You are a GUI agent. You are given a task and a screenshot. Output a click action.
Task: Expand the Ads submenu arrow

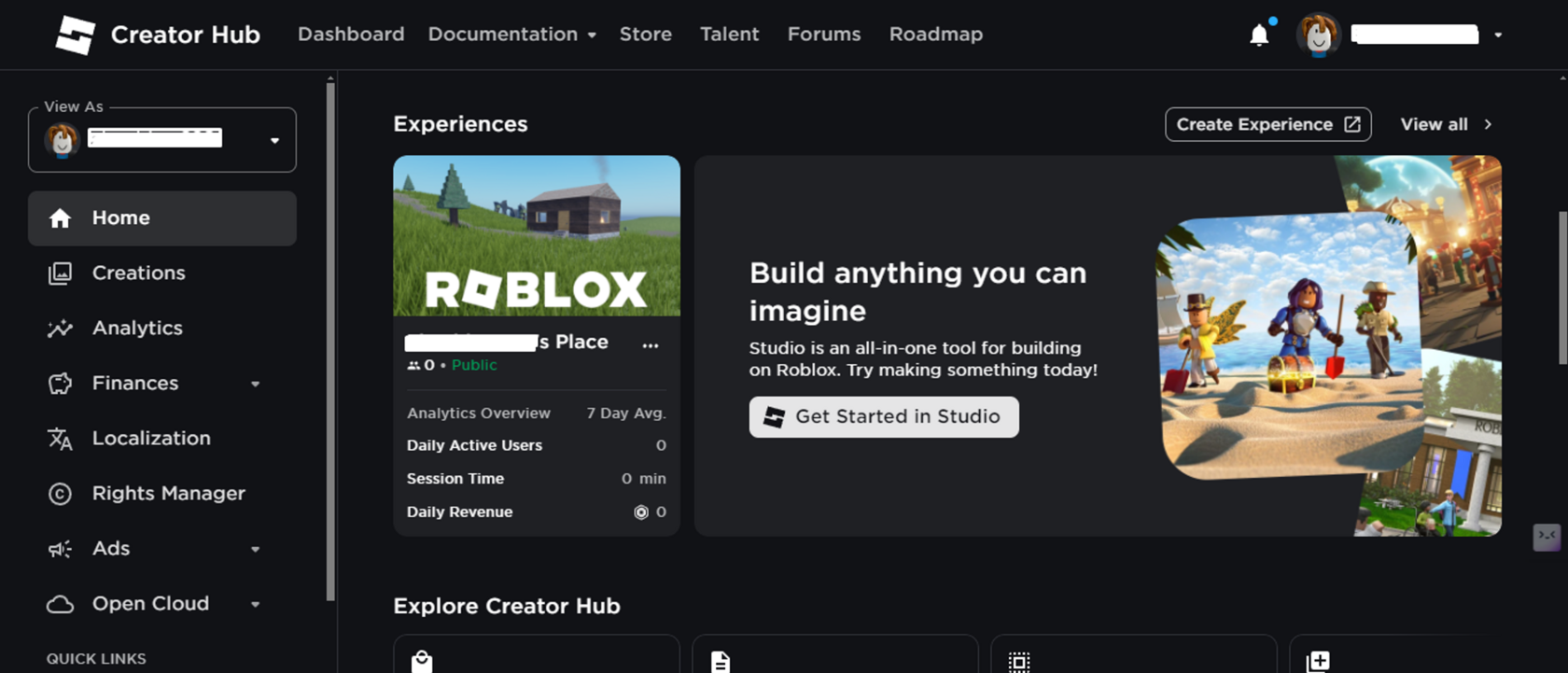(x=255, y=549)
